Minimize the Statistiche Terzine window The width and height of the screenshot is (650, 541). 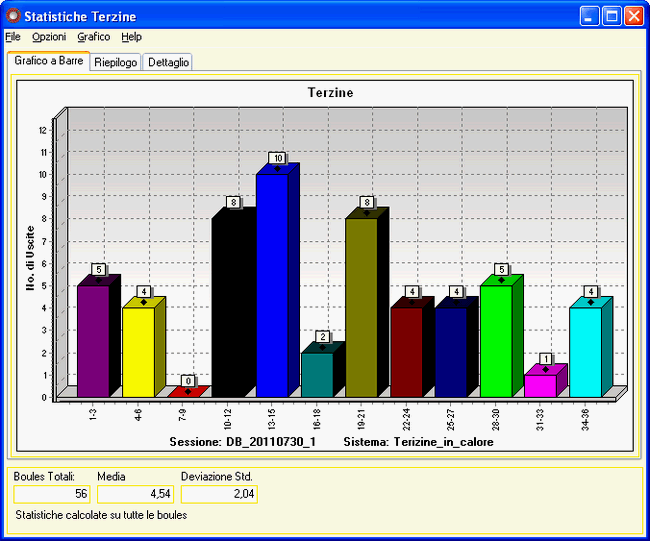(590, 15)
